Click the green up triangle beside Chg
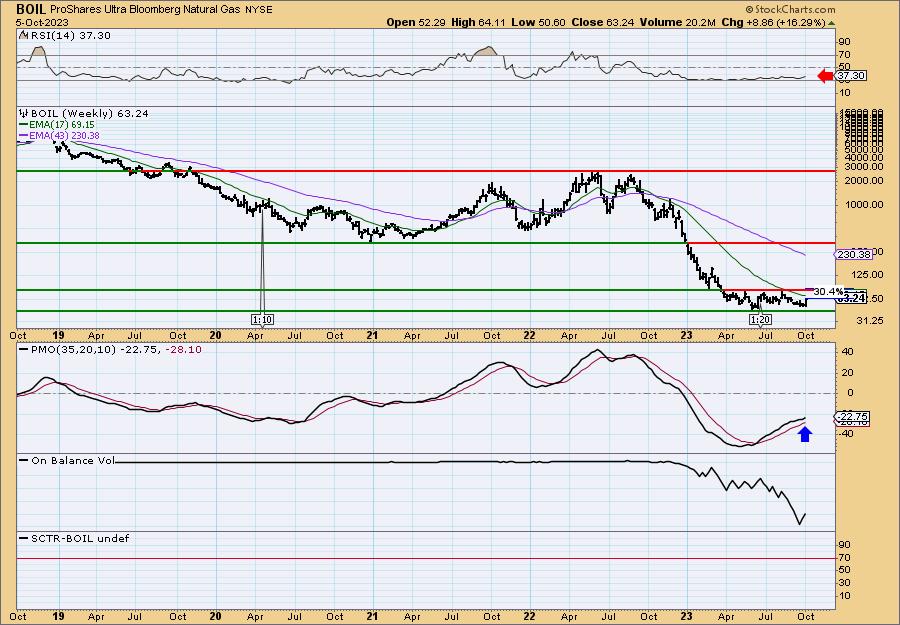The height and width of the screenshot is (625, 900). (x=831, y=23)
